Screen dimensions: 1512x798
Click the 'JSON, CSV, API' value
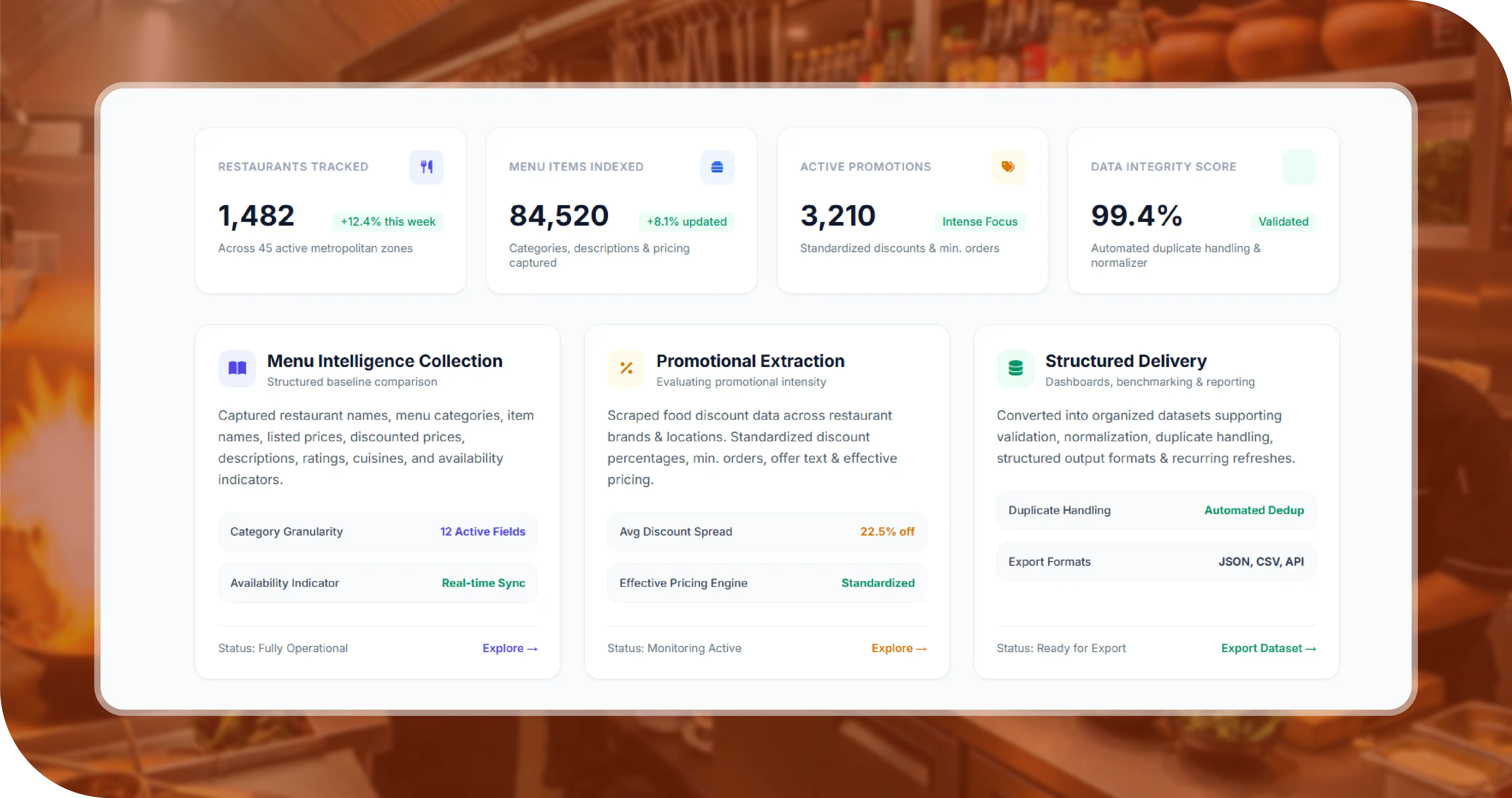pyautogui.click(x=1261, y=562)
